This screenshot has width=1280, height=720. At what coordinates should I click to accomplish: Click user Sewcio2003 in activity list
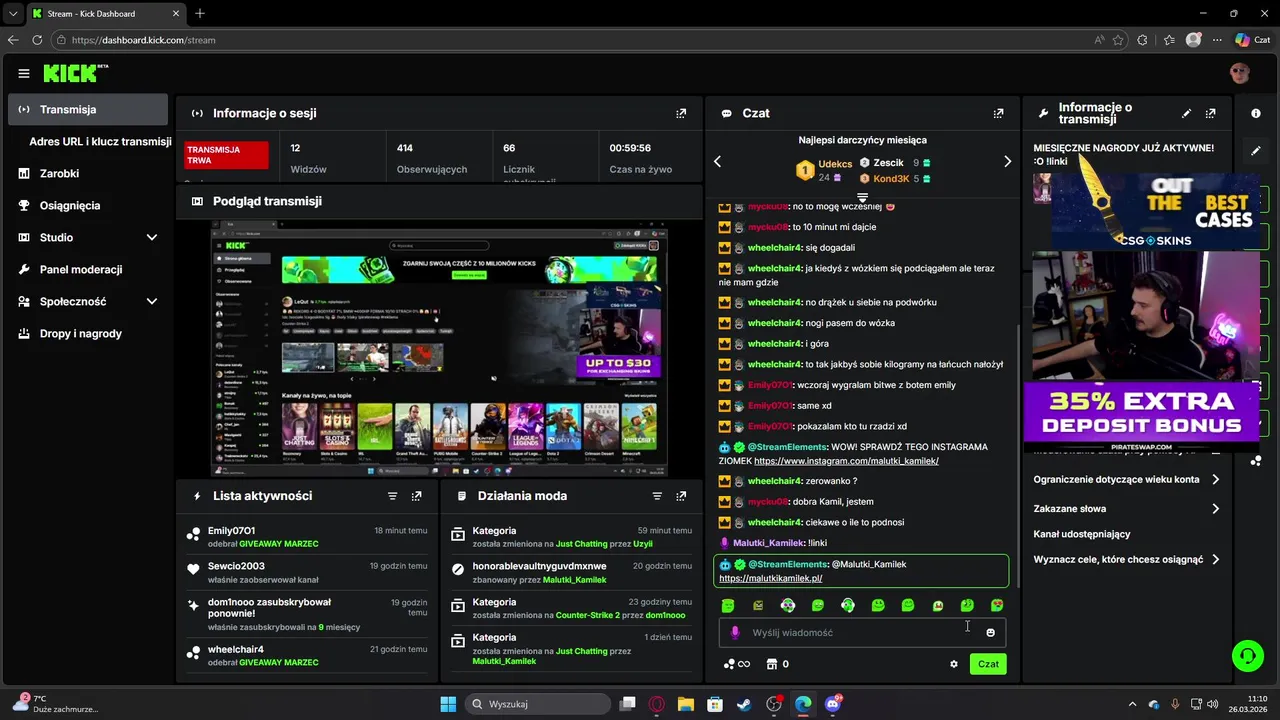pyautogui.click(x=236, y=566)
